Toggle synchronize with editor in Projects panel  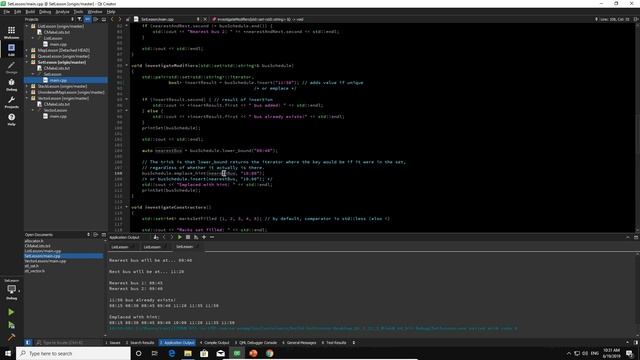(x=88, y=19)
